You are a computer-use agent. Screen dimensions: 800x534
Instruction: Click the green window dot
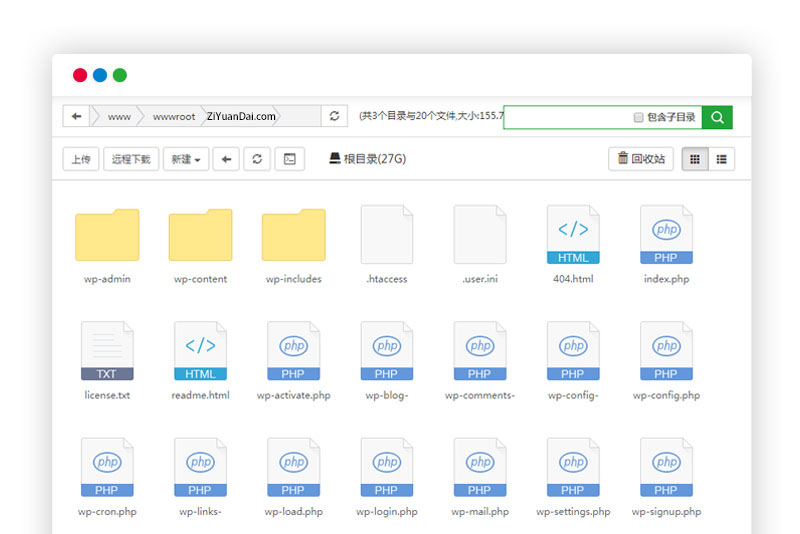tap(120, 75)
